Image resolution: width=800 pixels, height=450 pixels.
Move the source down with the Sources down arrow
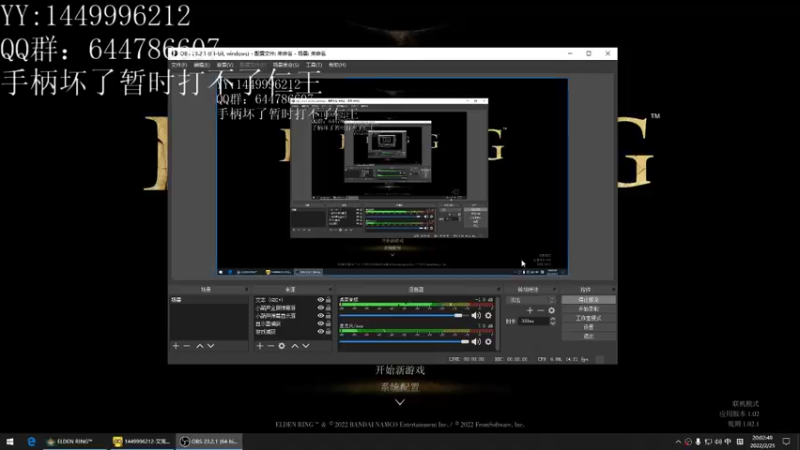pyautogui.click(x=306, y=346)
